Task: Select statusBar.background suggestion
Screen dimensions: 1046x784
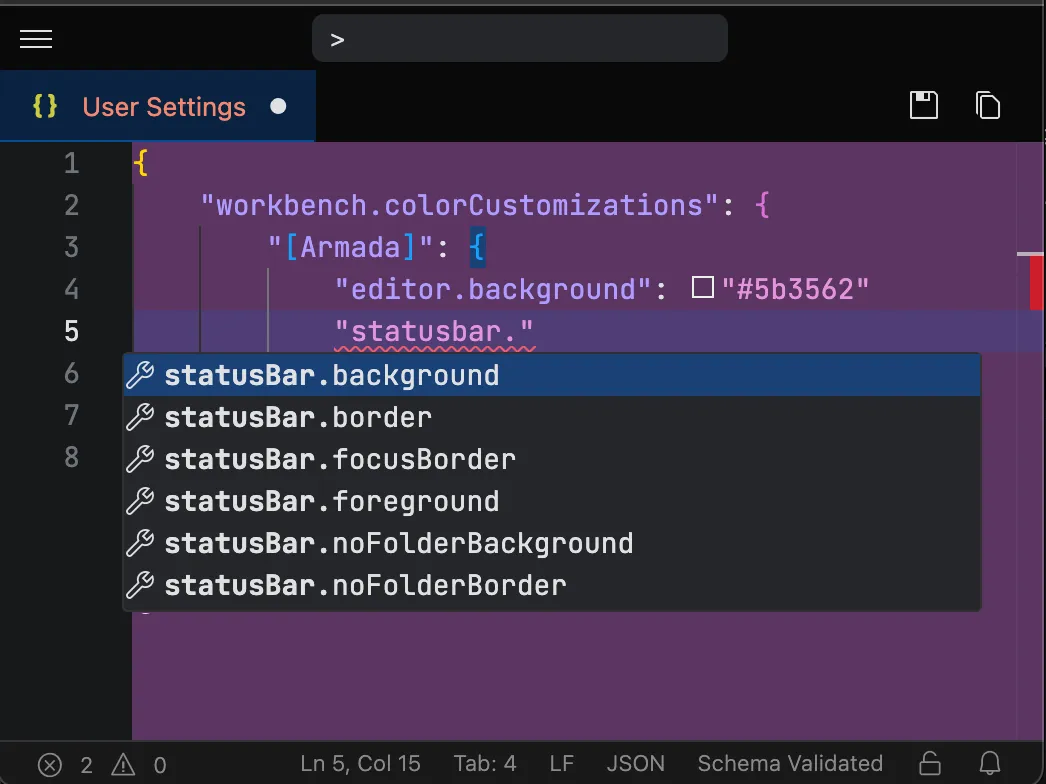Action: [331, 376]
